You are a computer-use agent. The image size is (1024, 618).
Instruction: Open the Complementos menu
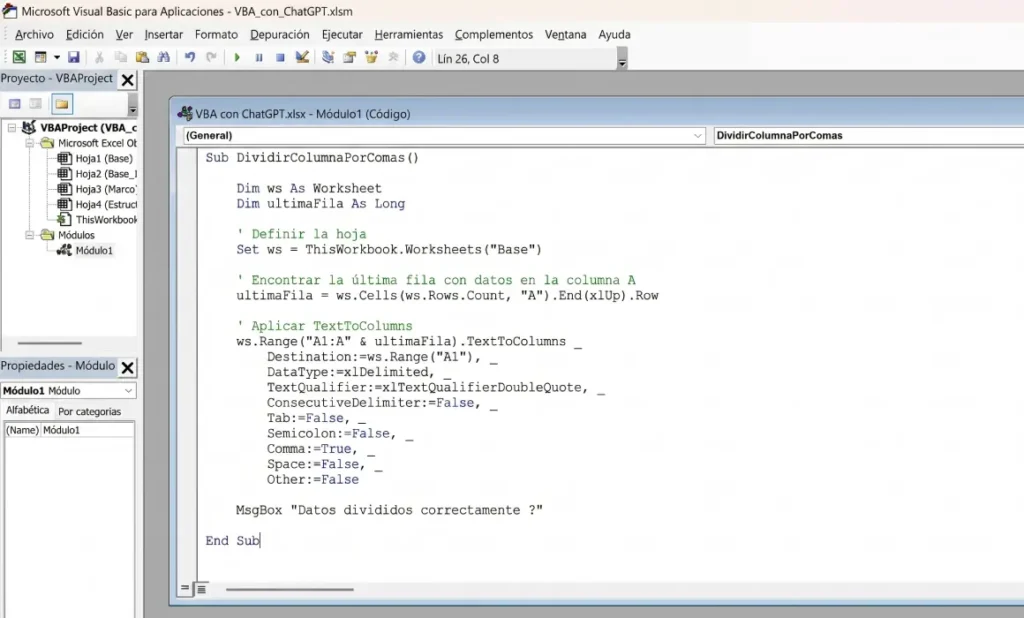494,35
